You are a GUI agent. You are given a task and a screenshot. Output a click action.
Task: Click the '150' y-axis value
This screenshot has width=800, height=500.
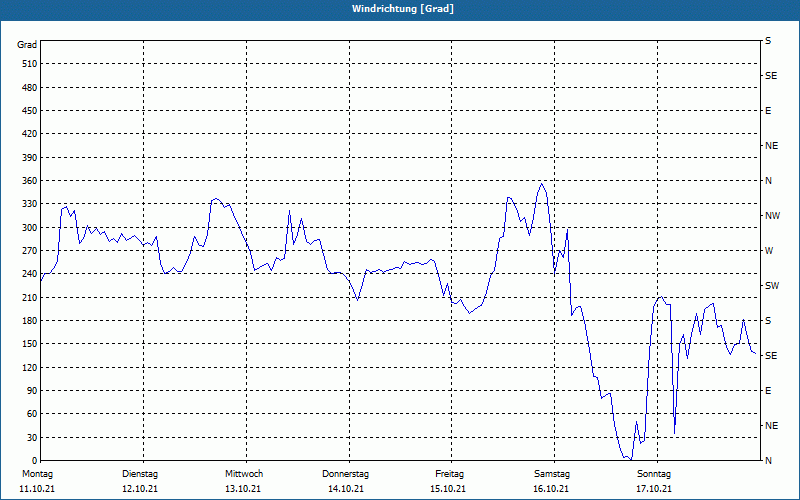tap(30, 344)
